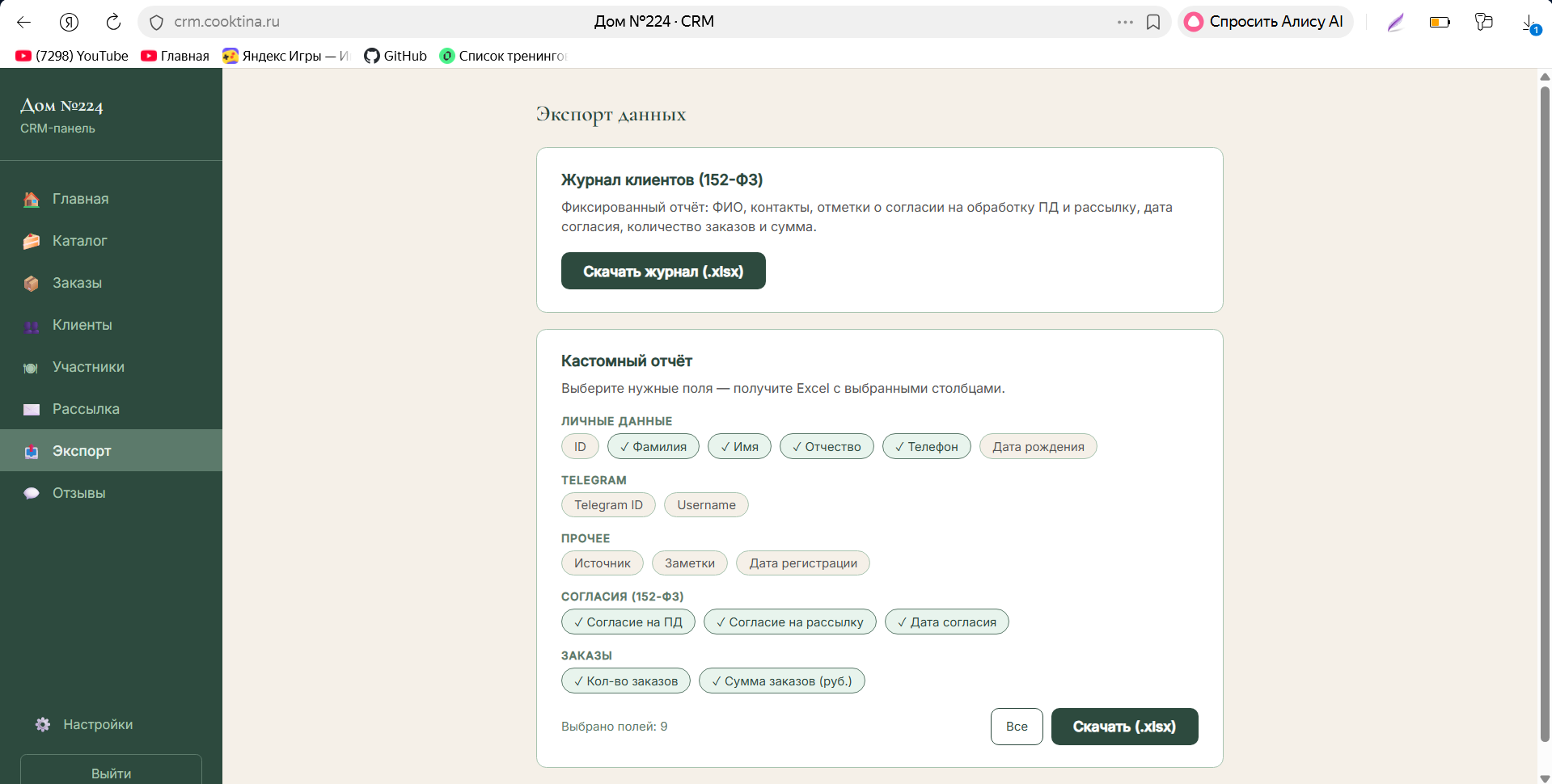The image size is (1552, 784).
Task: Deselect the Имя field chip
Action: tap(739, 447)
